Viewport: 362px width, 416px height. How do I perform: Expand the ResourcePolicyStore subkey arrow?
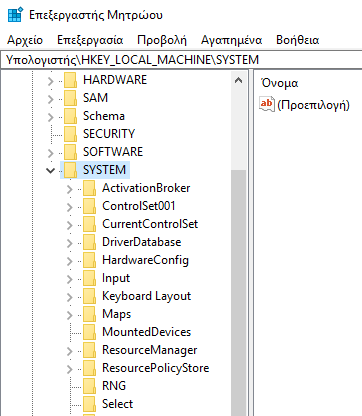69,369
